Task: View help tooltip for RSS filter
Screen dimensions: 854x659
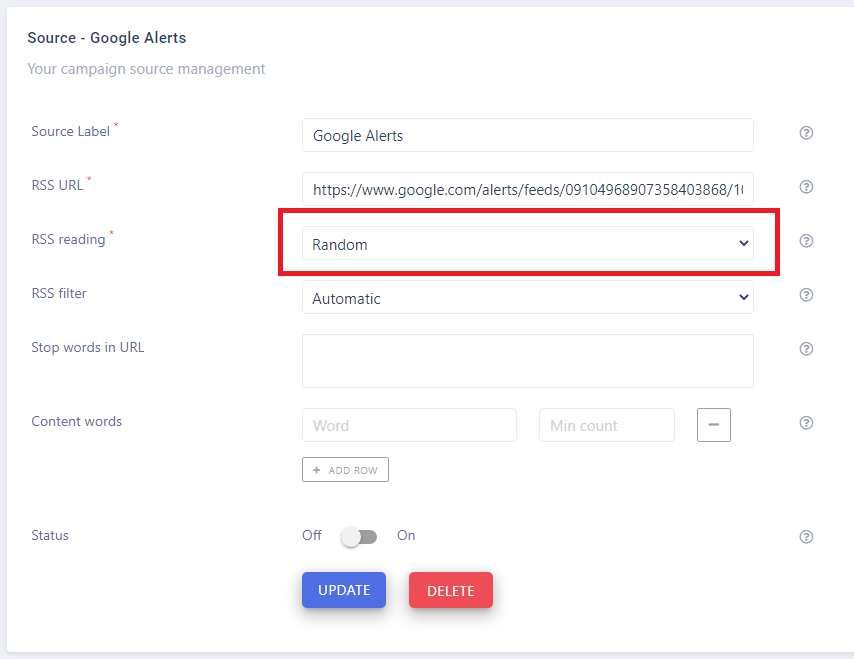Action: [x=806, y=295]
